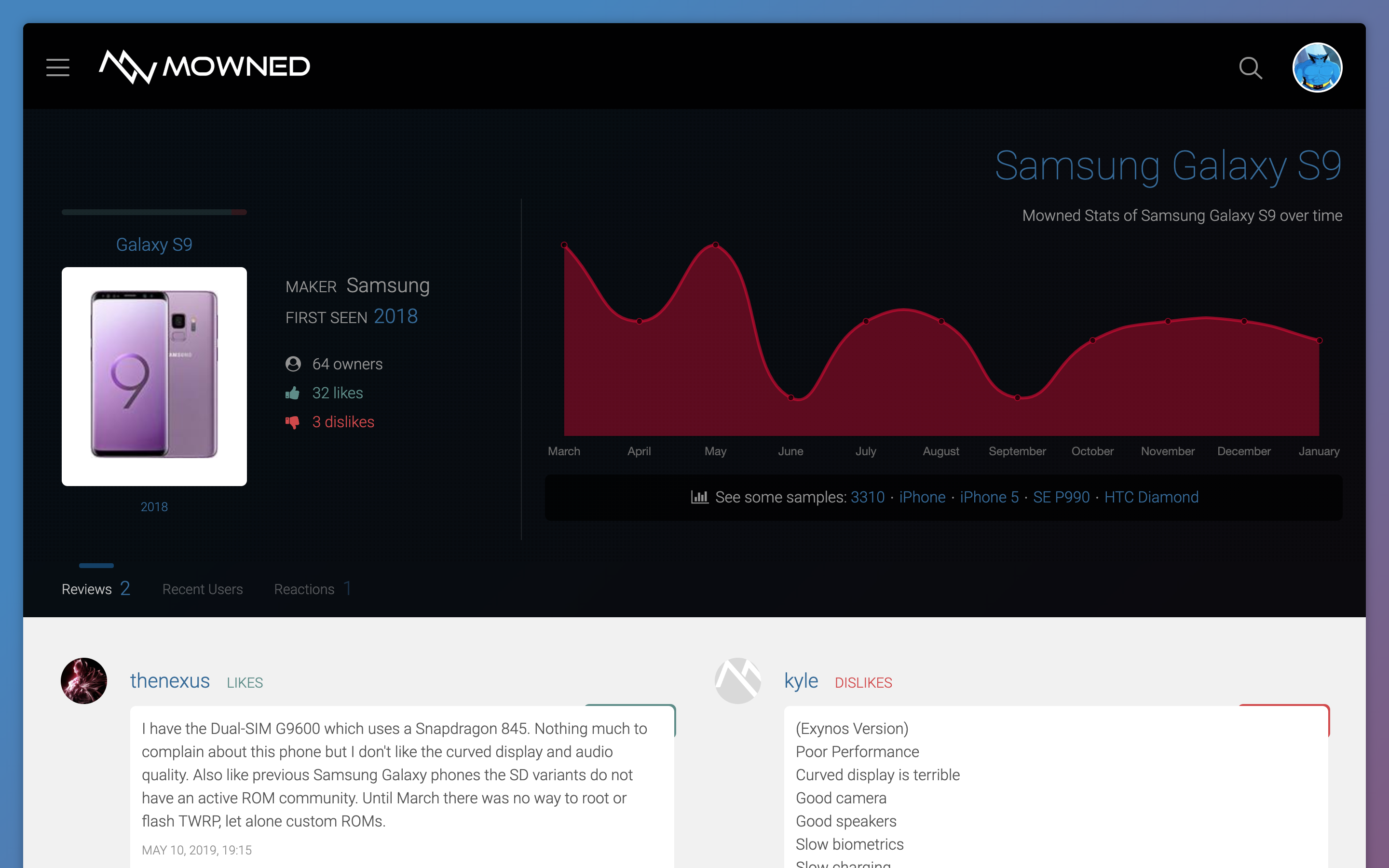
Task: Open thenexus reviewer avatar
Action: [84, 681]
